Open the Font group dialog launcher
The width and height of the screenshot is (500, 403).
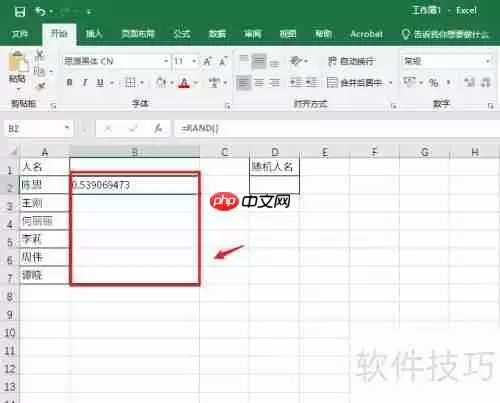point(228,106)
